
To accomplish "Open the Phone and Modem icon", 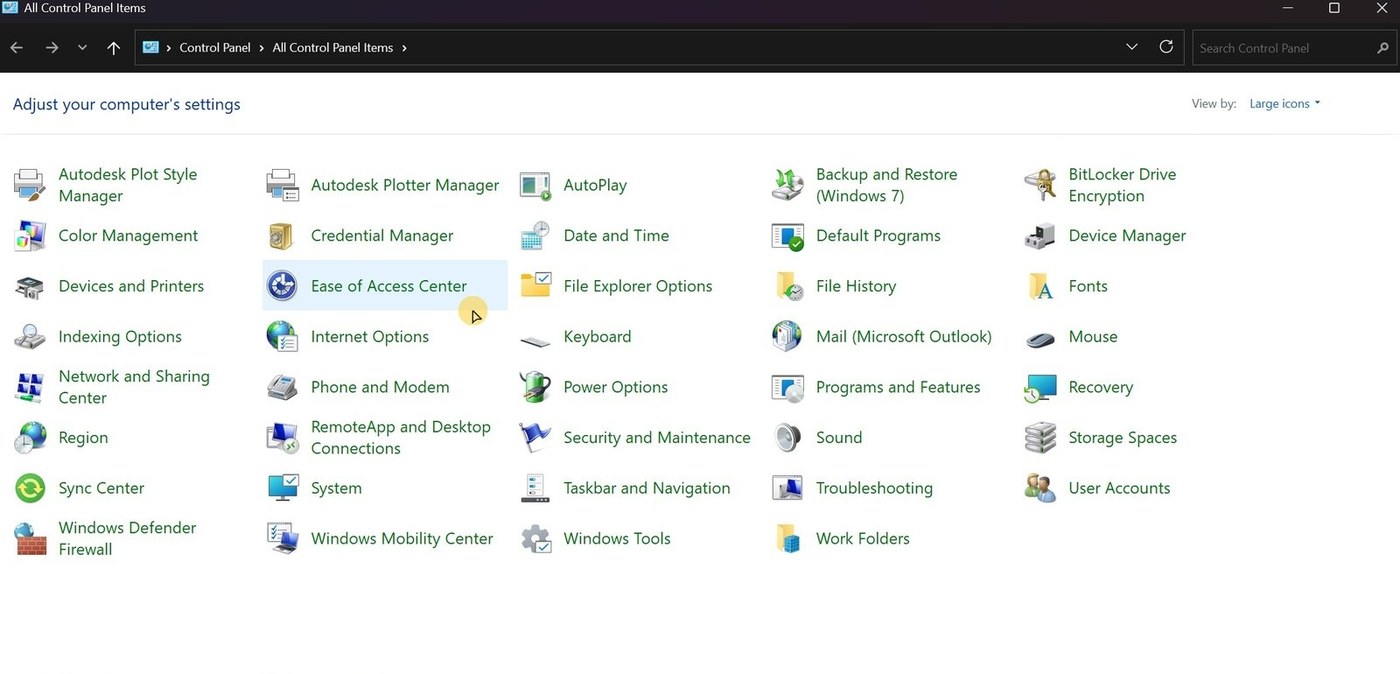I will 282,387.
